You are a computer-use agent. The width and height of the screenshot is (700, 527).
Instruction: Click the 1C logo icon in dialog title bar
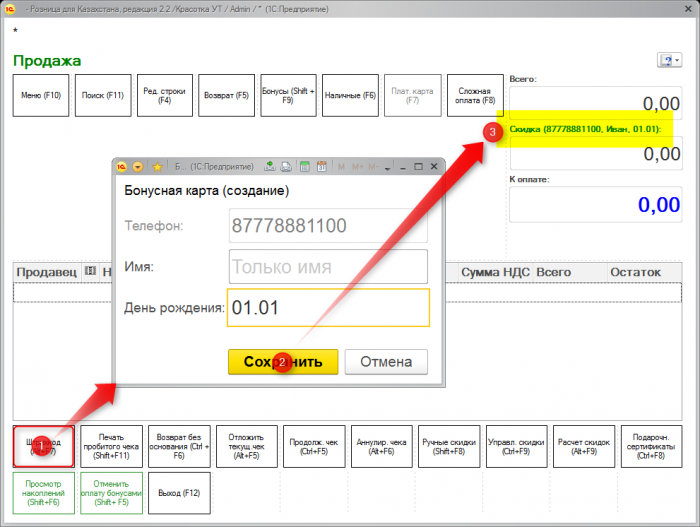(123, 166)
